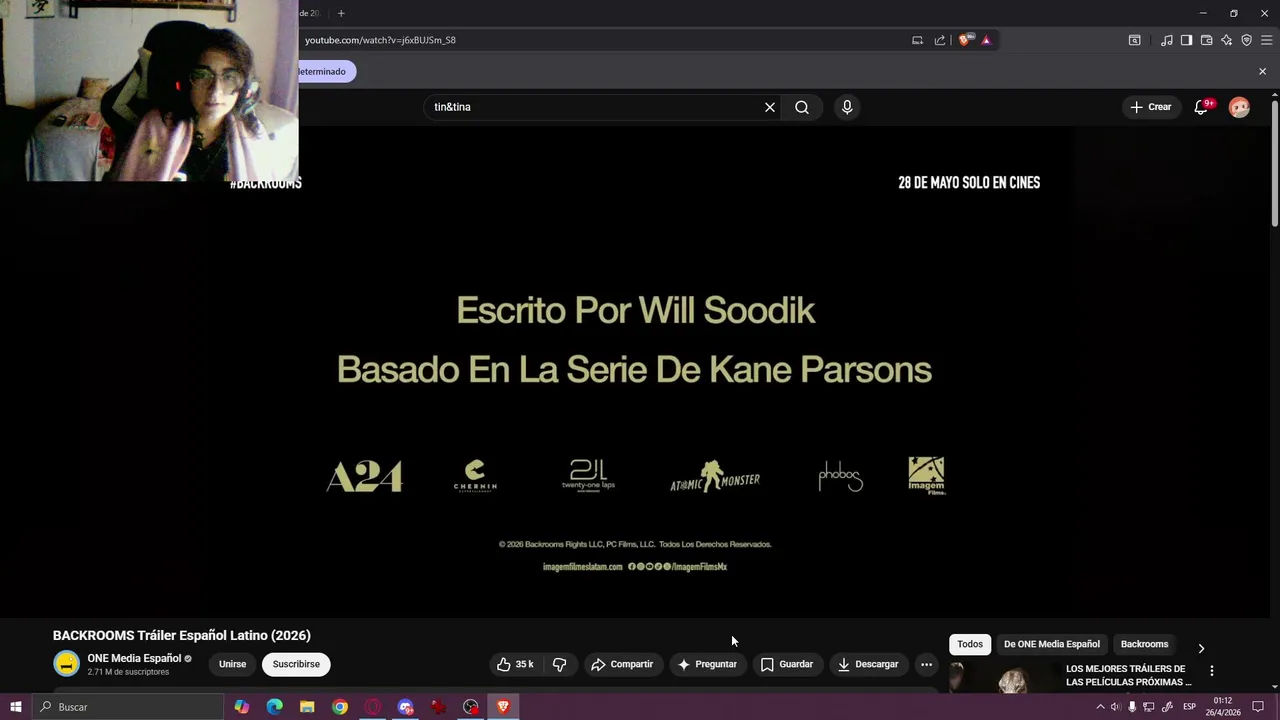Open File Explorer from taskbar
The height and width of the screenshot is (720, 1280).
307,707
